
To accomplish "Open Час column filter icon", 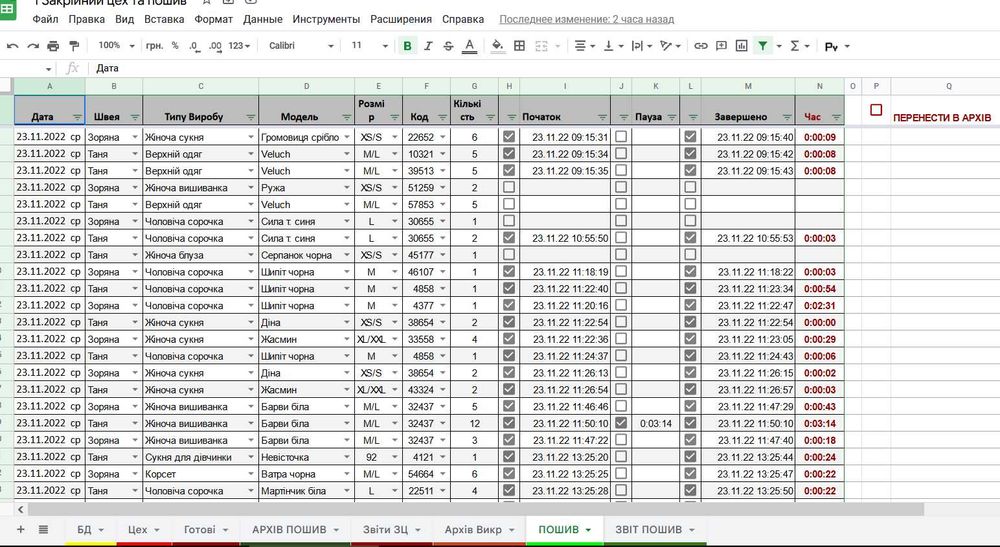I will click(x=836, y=117).
